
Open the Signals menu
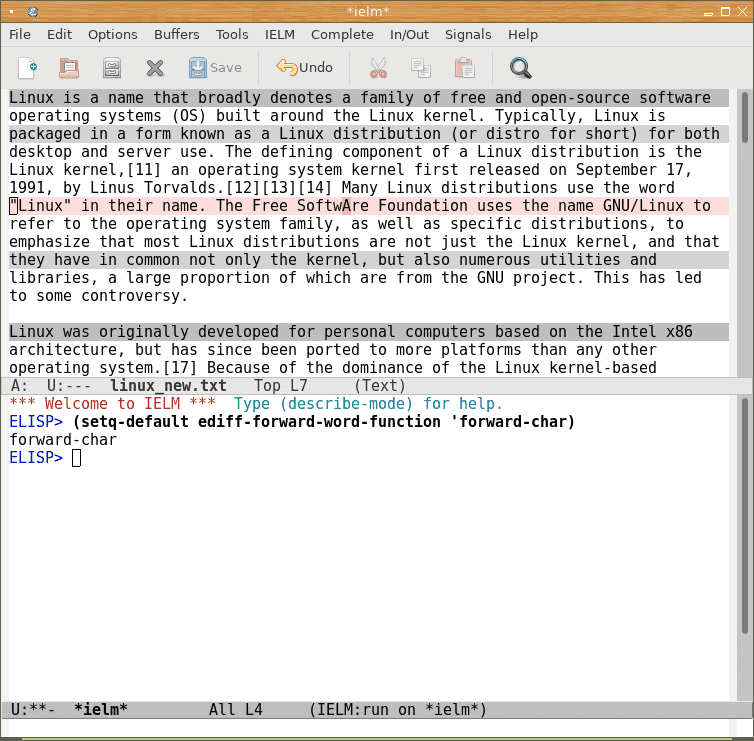[x=468, y=35]
